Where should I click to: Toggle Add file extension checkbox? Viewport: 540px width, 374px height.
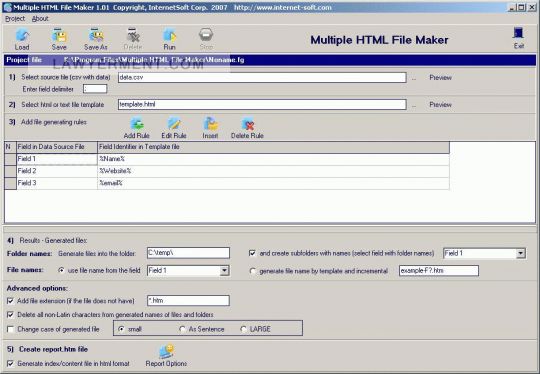(x=10, y=301)
